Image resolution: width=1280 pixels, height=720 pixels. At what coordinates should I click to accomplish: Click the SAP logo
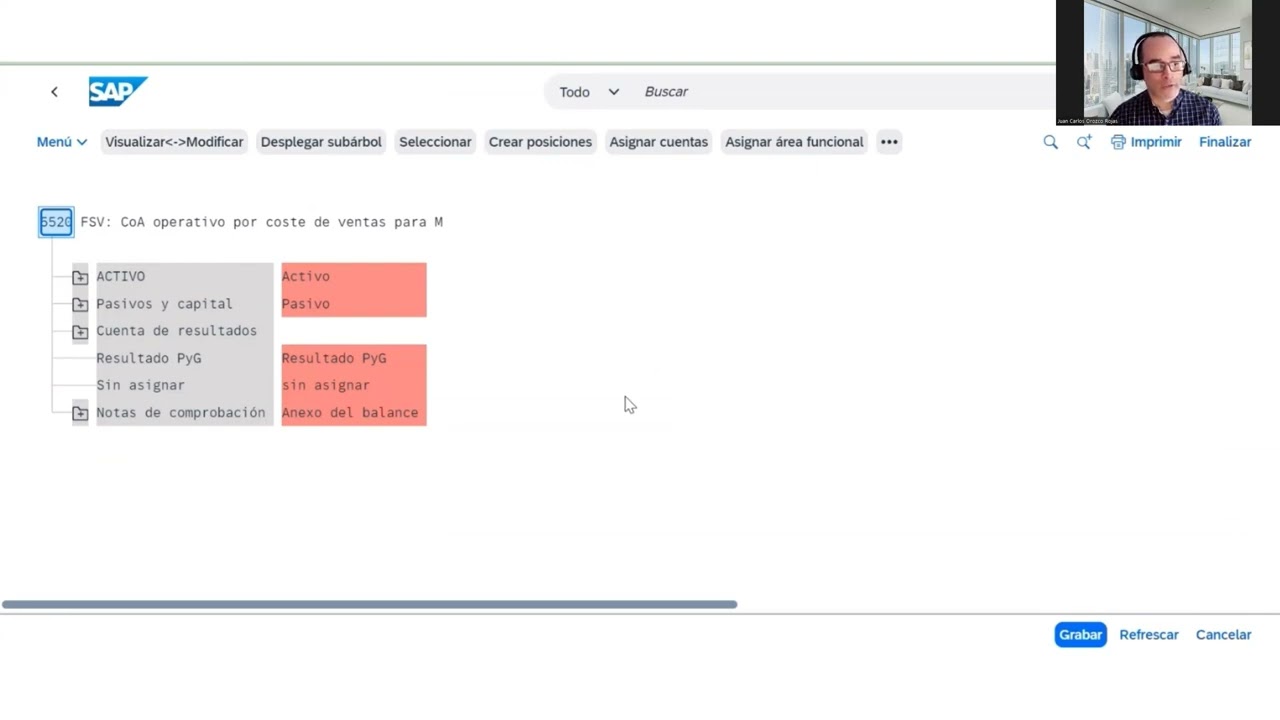(x=117, y=91)
